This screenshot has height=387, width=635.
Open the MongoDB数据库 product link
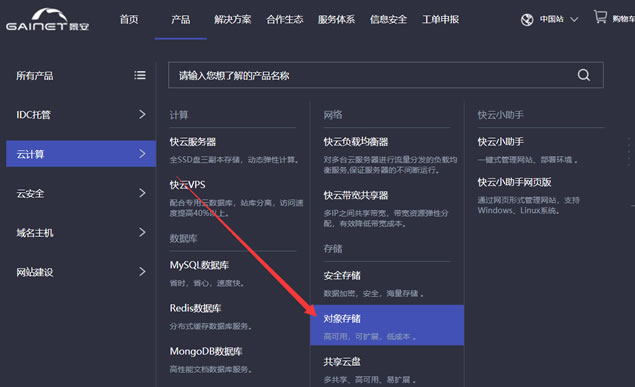[x=206, y=351]
